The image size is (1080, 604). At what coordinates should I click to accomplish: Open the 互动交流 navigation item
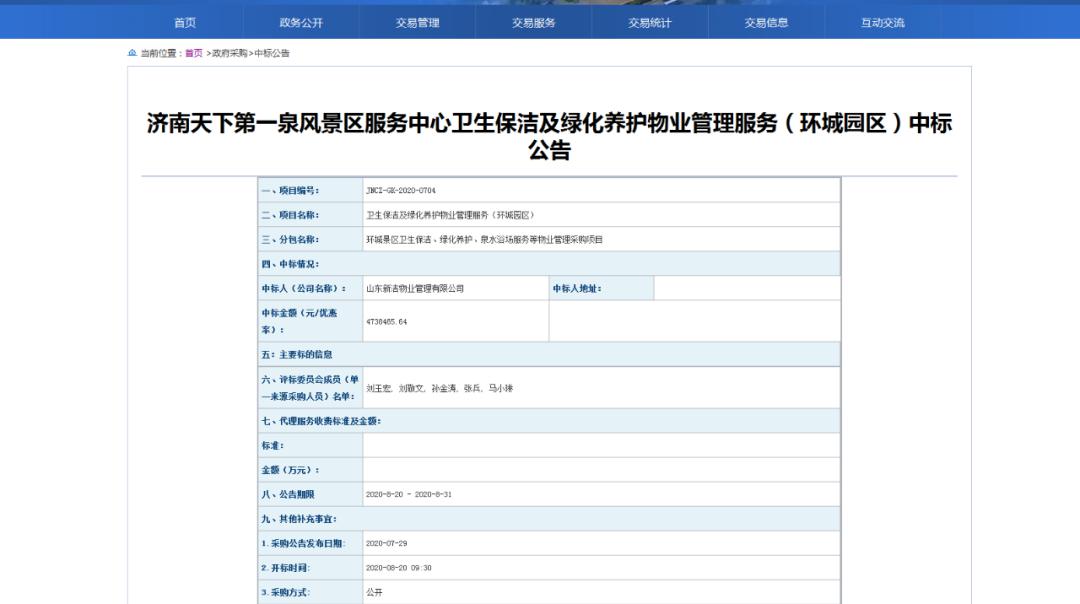tap(882, 23)
